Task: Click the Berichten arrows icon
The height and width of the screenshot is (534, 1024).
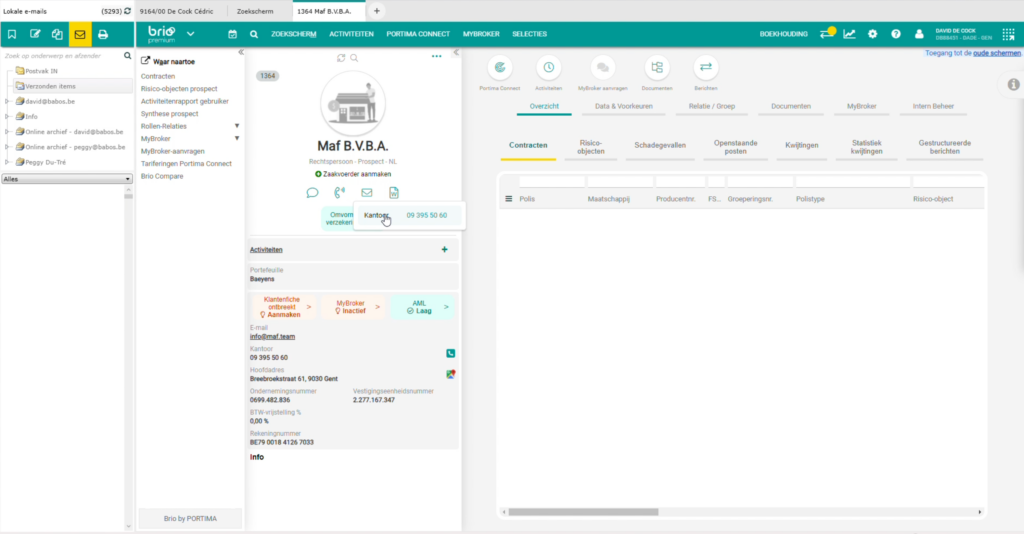Action: (706, 67)
